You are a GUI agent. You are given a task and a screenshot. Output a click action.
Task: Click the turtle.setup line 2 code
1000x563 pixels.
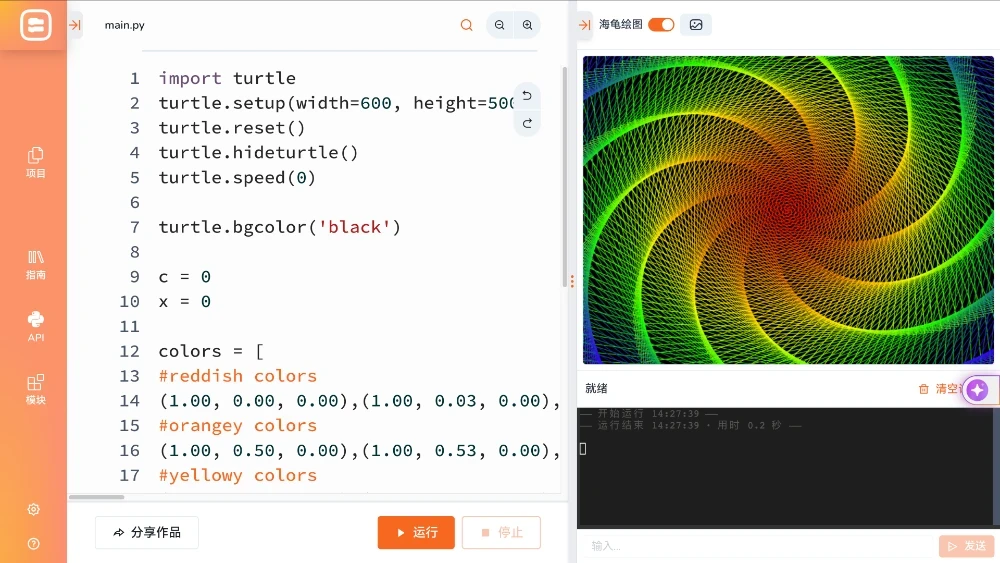coord(336,103)
